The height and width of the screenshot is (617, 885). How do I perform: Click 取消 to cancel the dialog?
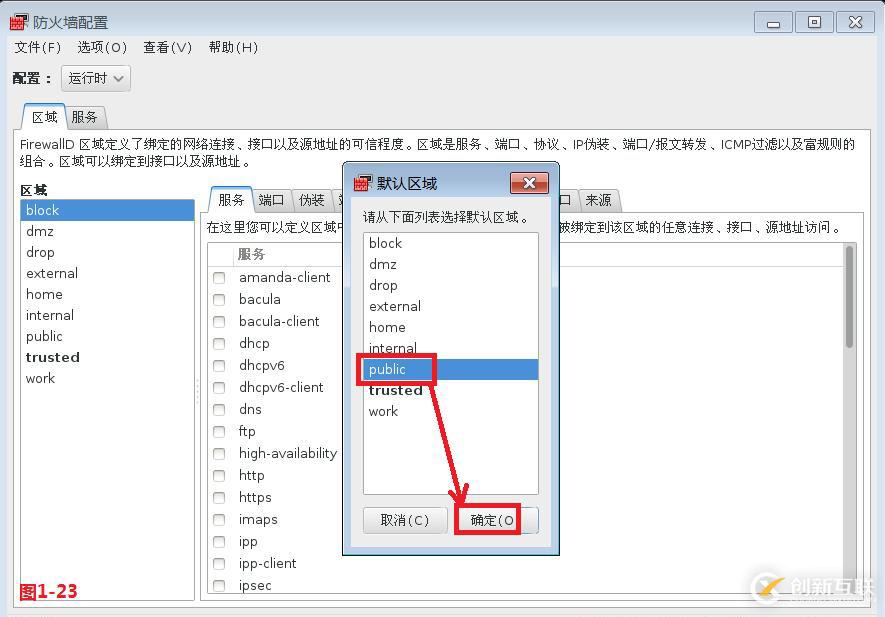coord(404,519)
